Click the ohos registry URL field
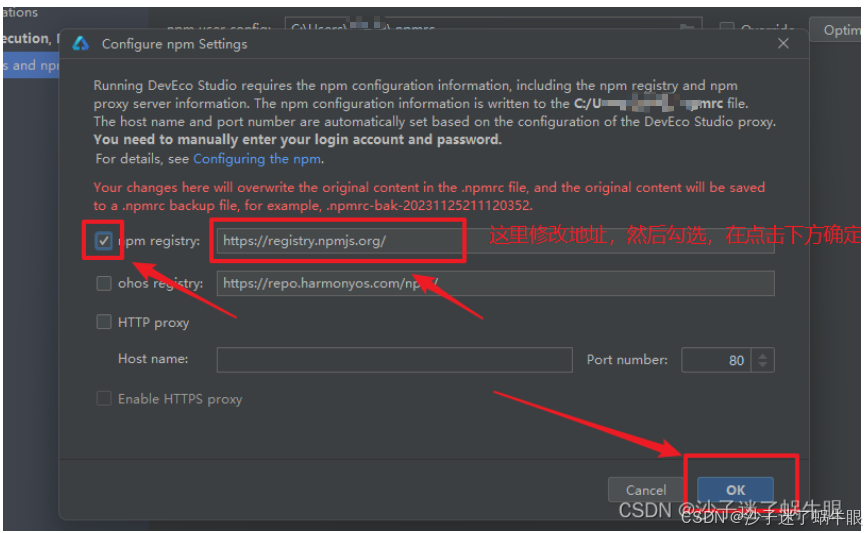 [x=495, y=284]
